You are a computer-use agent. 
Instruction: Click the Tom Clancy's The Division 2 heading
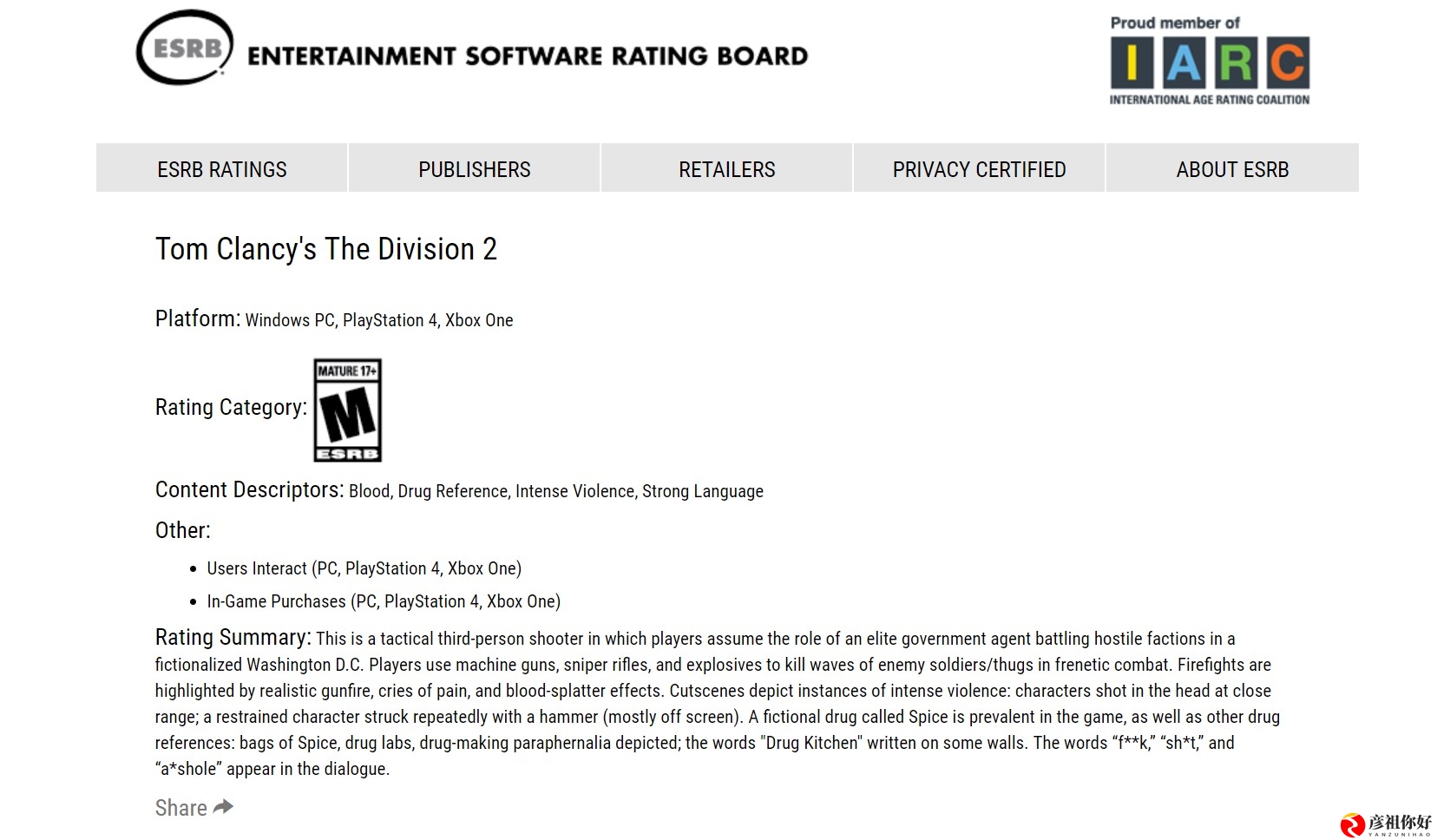point(326,249)
